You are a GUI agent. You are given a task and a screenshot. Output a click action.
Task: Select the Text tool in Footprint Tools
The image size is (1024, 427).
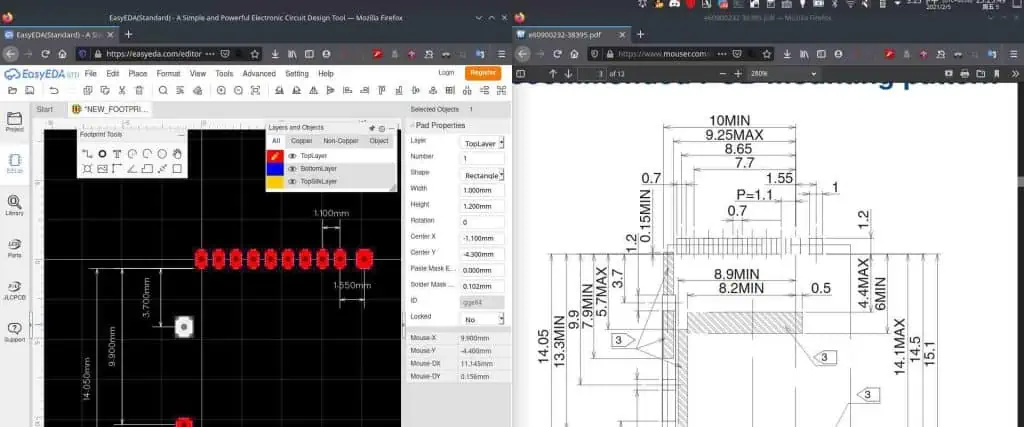tap(117, 153)
